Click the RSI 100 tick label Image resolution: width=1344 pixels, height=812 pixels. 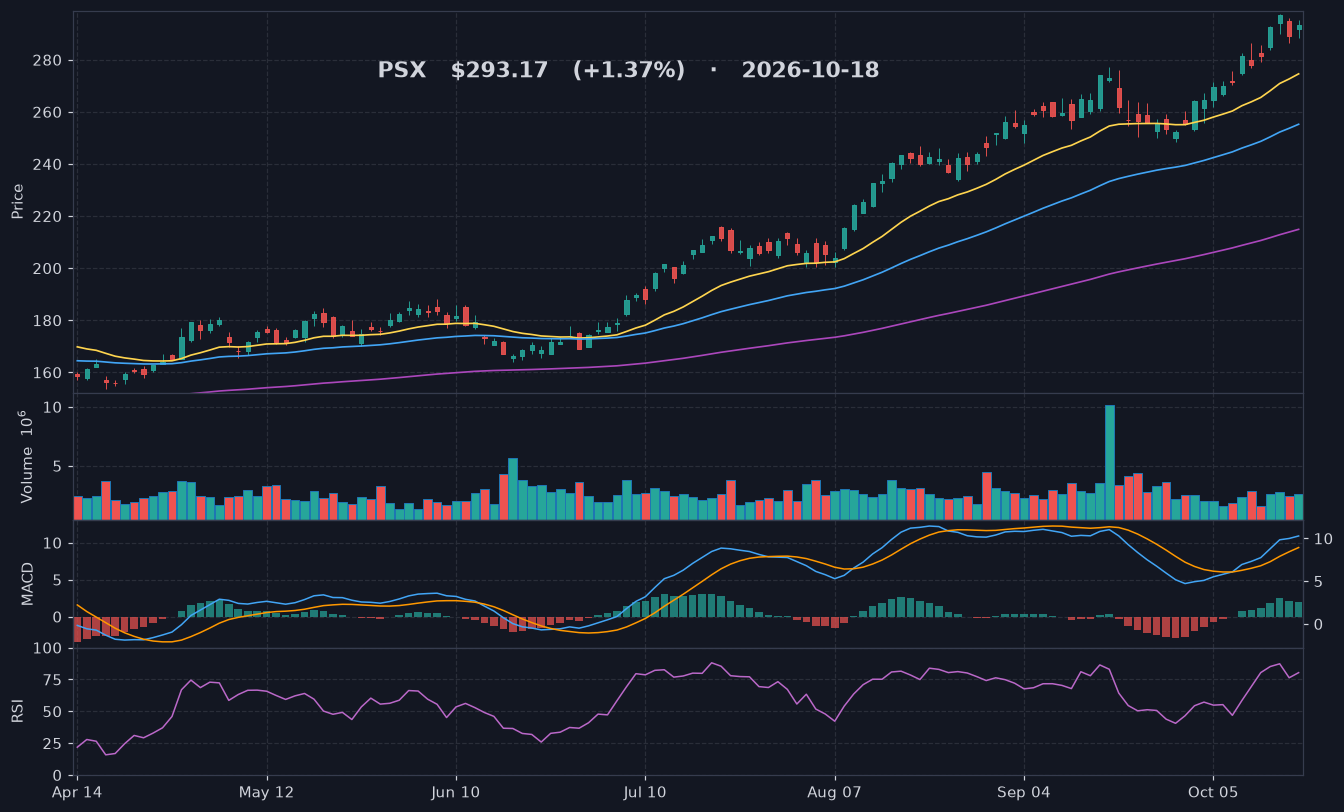click(x=50, y=649)
